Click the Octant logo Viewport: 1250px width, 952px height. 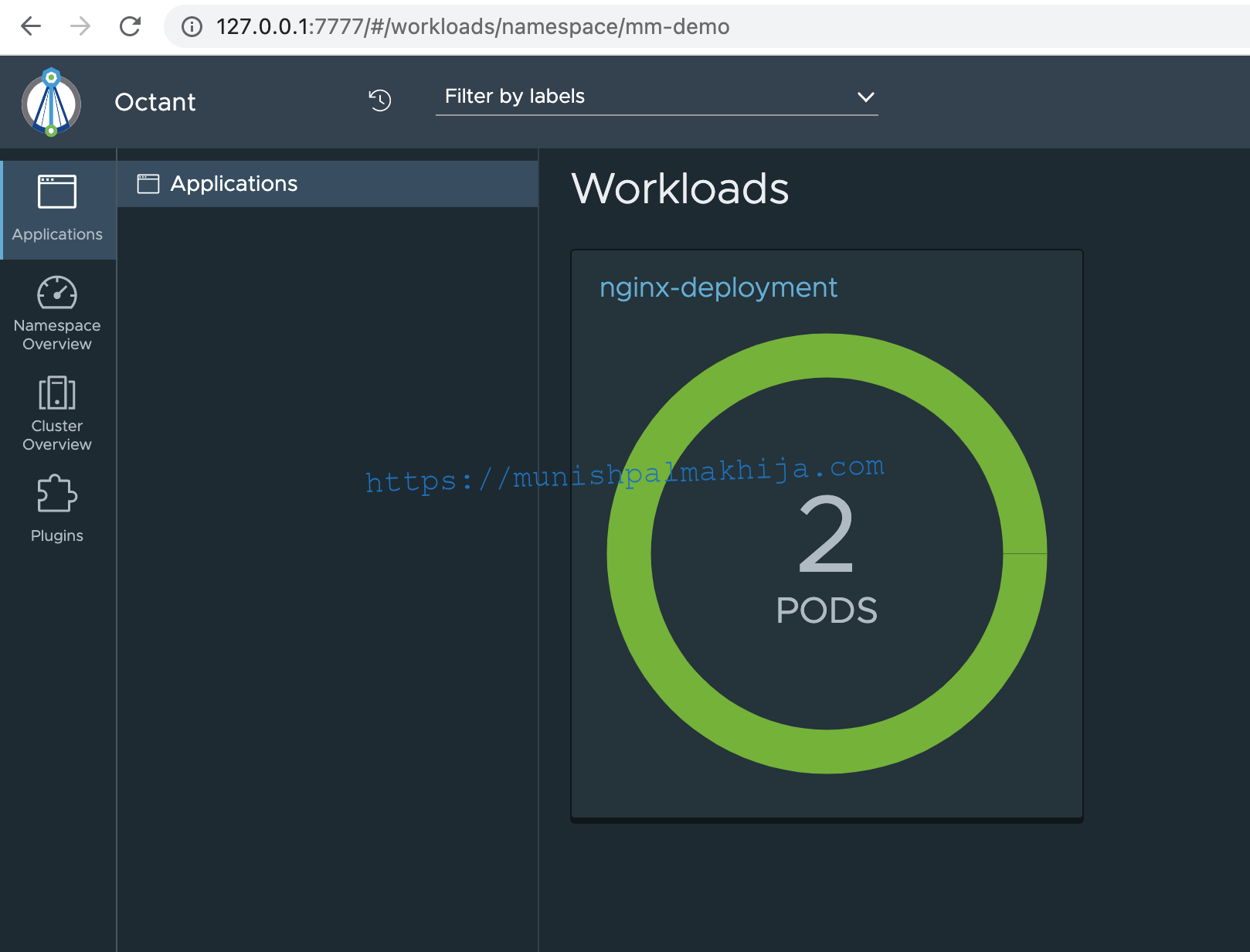(x=51, y=102)
